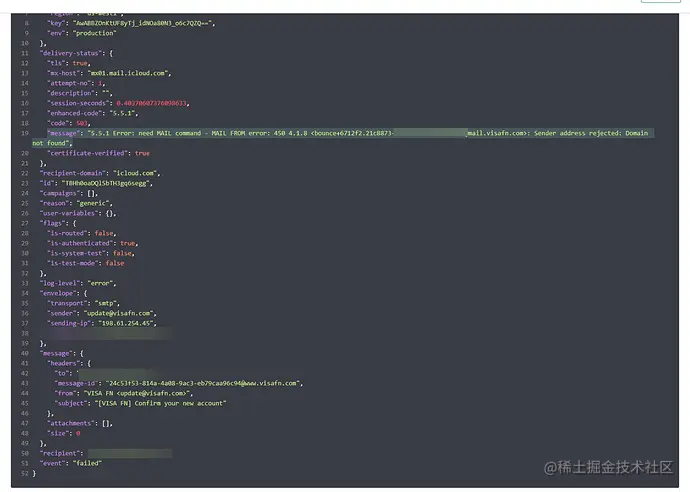The image size is (690, 492).
Task: Select the "reason": "generic" line
Action: click(x=76, y=203)
